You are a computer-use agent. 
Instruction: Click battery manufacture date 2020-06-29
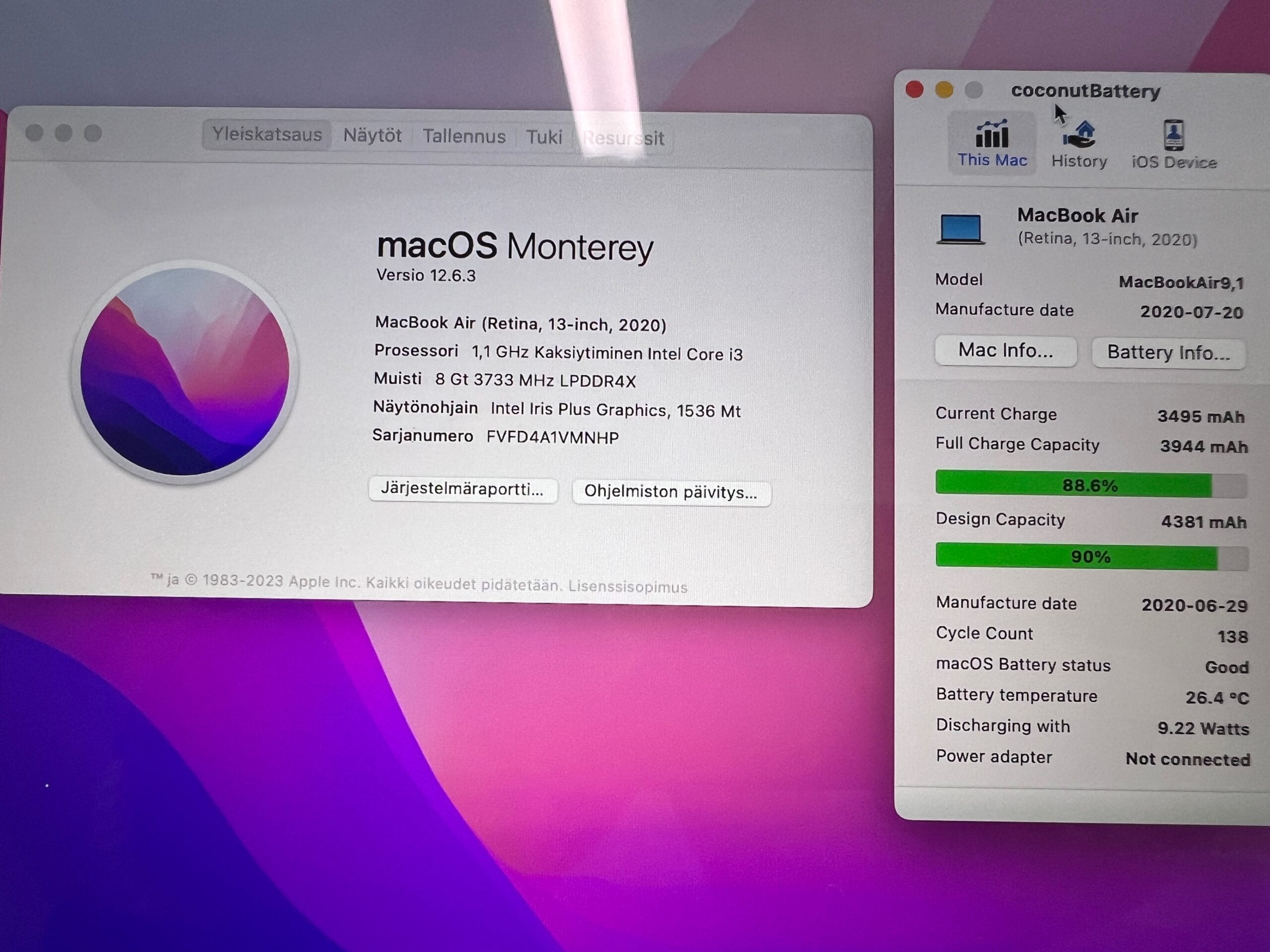1194,605
